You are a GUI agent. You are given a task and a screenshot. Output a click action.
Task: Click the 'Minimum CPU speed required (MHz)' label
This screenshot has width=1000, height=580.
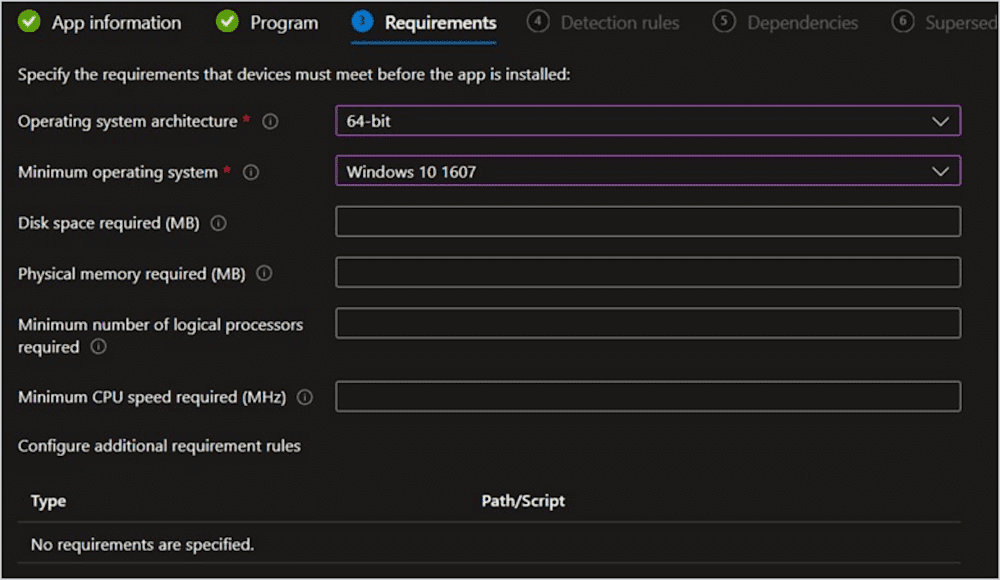click(x=152, y=397)
